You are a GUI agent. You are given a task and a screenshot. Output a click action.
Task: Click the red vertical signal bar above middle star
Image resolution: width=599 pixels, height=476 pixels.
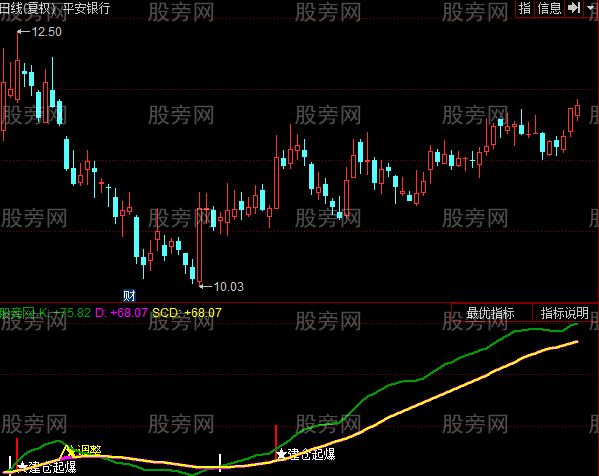click(x=276, y=437)
